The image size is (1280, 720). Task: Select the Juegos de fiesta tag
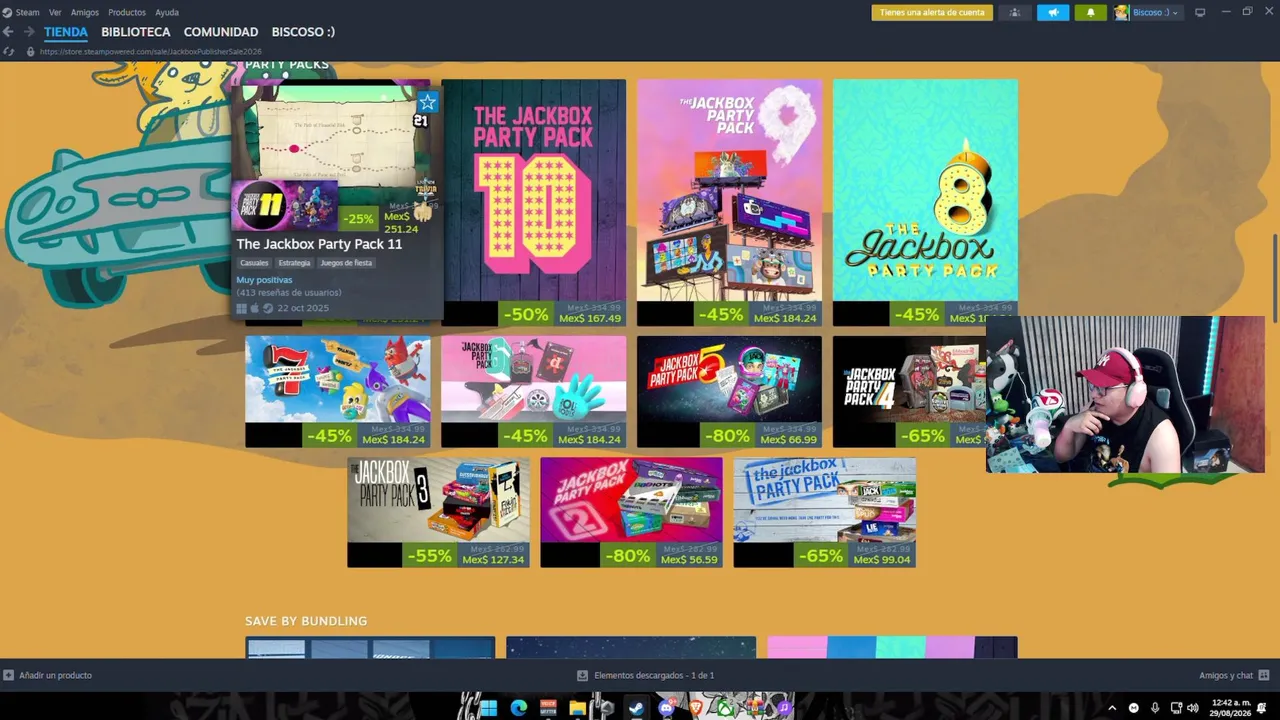tap(346, 263)
